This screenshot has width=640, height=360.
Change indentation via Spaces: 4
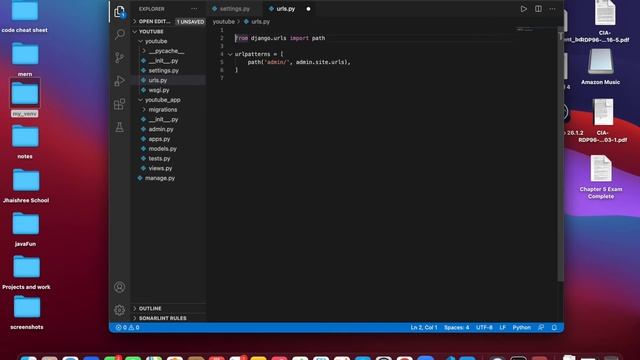(x=456, y=327)
